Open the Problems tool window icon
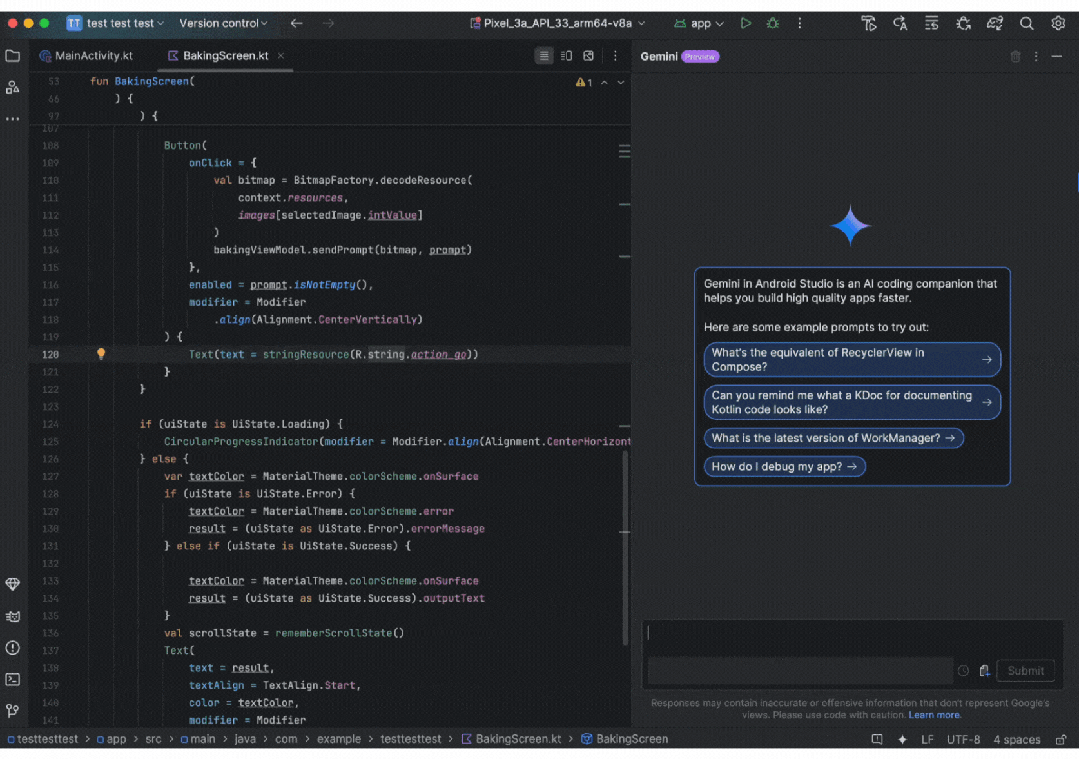The height and width of the screenshot is (759, 1079). click(x=13, y=648)
